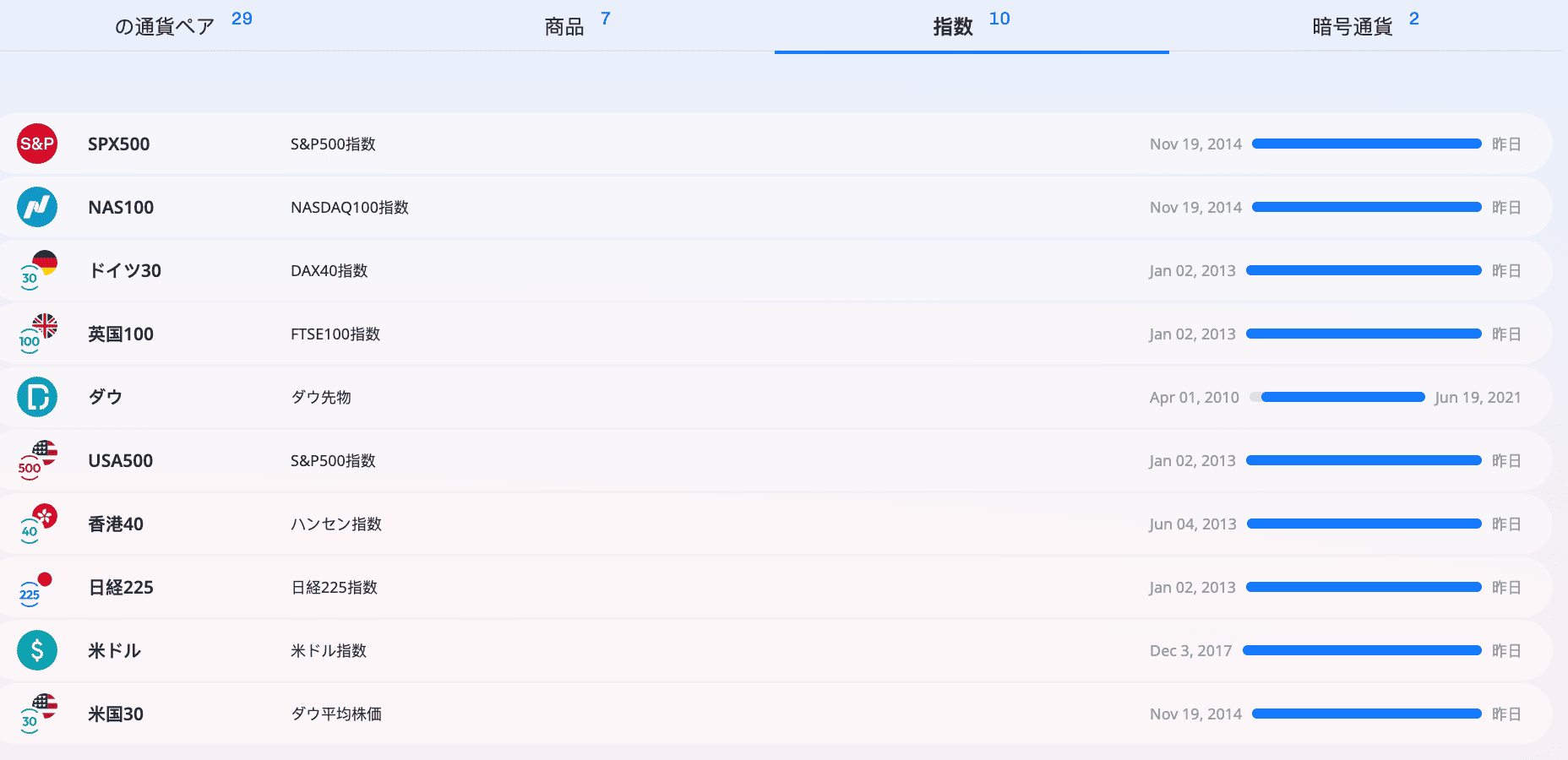The width and height of the screenshot is (1568, 760).
Task: Click the dollar sign icon for 米ドル
Action: [37, 650]
